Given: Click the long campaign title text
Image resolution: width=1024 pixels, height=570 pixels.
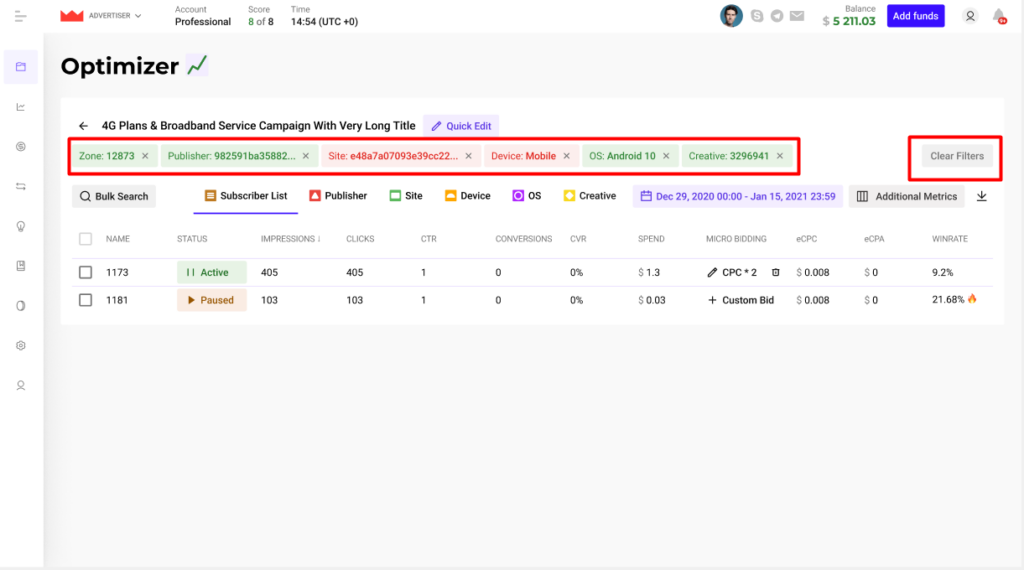Looking at the screenshot, I should [258, 126].
